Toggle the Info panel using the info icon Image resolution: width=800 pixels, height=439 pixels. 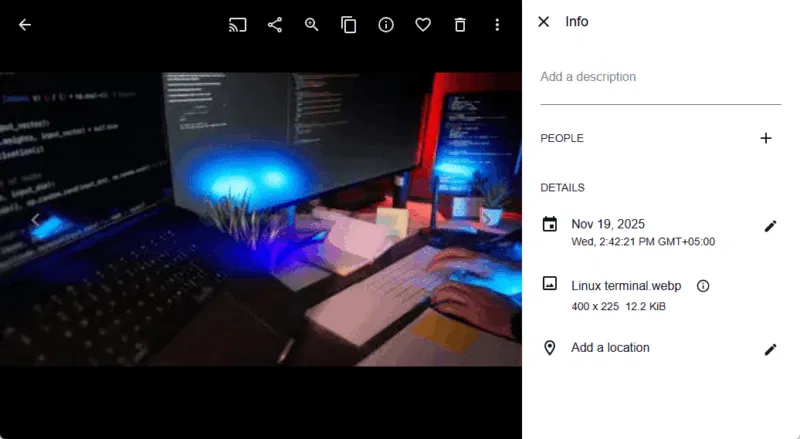tap(386, 25)
